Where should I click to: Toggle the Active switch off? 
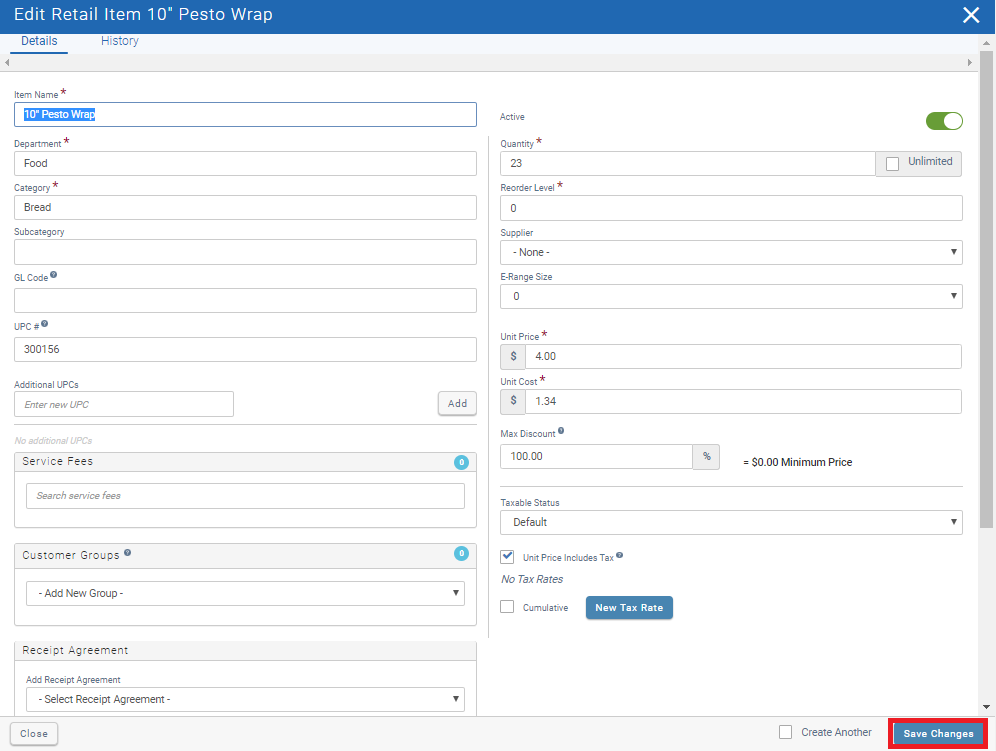[x=944, y=120]
